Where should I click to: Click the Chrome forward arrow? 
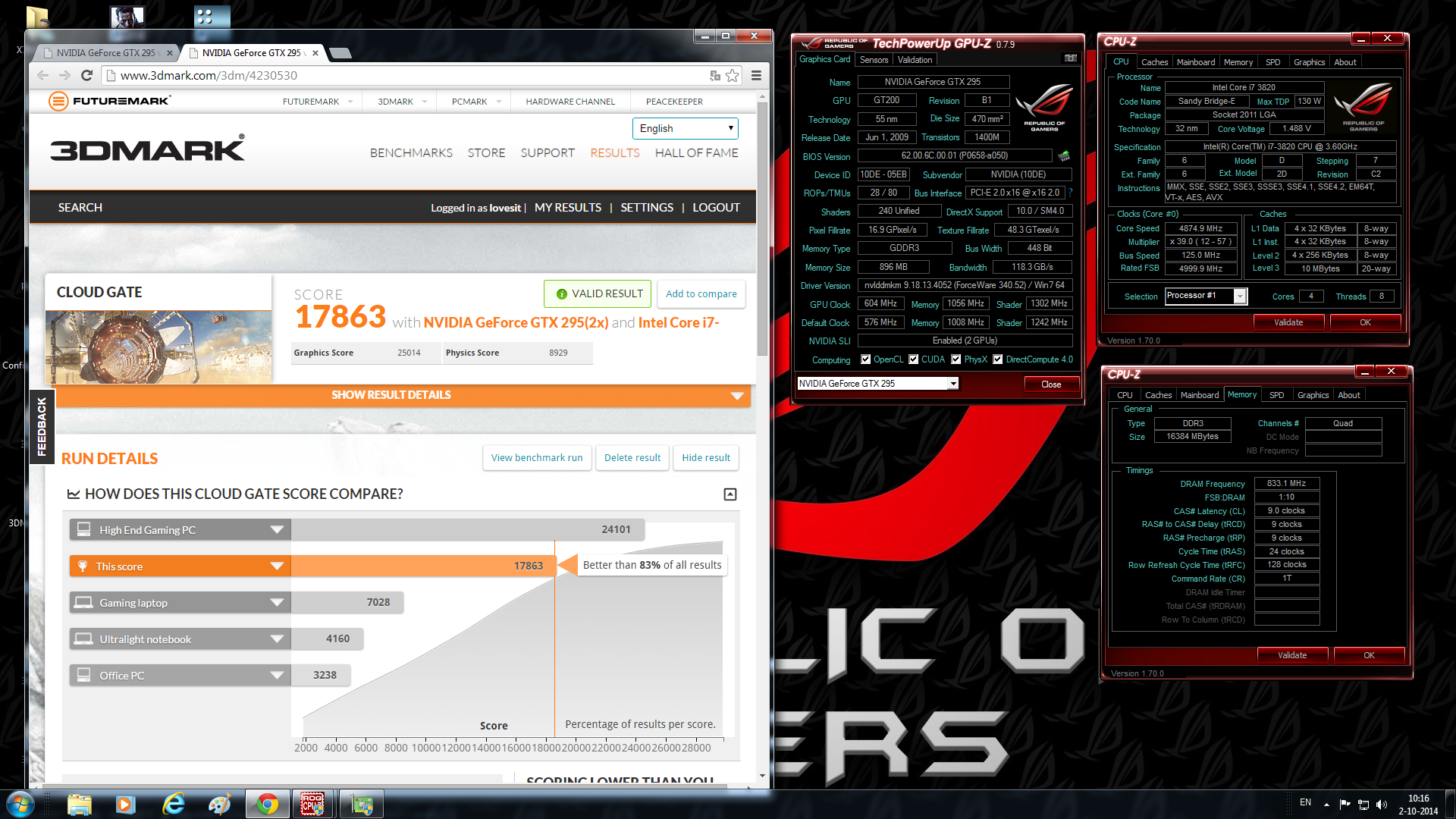click(64, 75)
